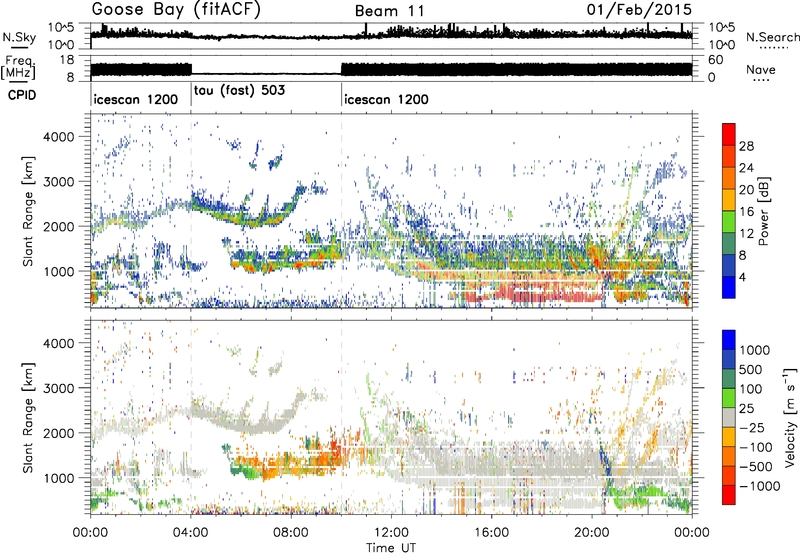Click the 'Freq. [MHz]' axis label
Viewport: 800px width, 554px height.
tap(18, 68)
